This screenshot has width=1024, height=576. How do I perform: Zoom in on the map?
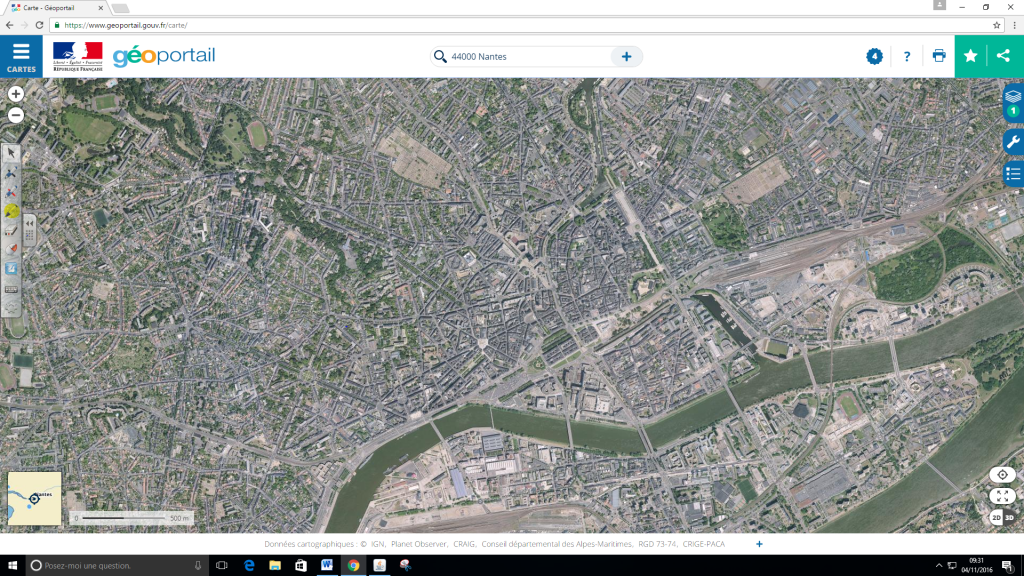[x=16, y=94]
